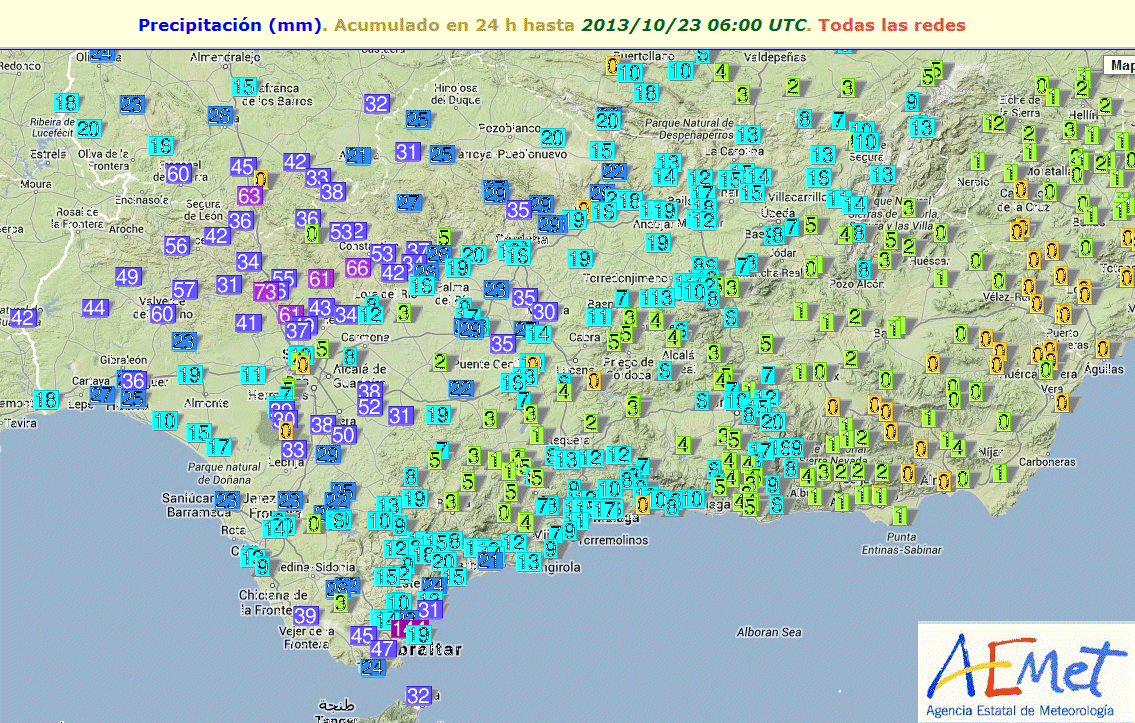Click the Encinasola town label
1135x723 pixels.
coord(142,200)
